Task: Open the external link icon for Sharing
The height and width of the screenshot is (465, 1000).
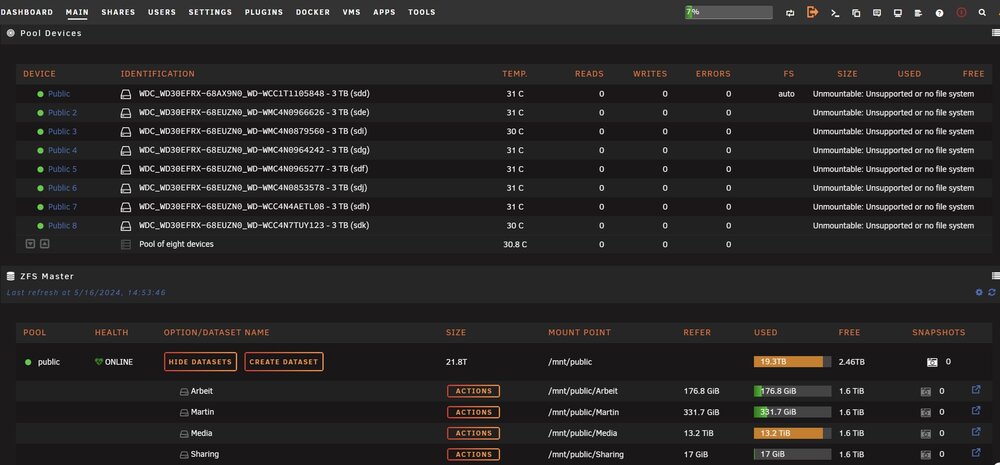Action: coord(976,453)
